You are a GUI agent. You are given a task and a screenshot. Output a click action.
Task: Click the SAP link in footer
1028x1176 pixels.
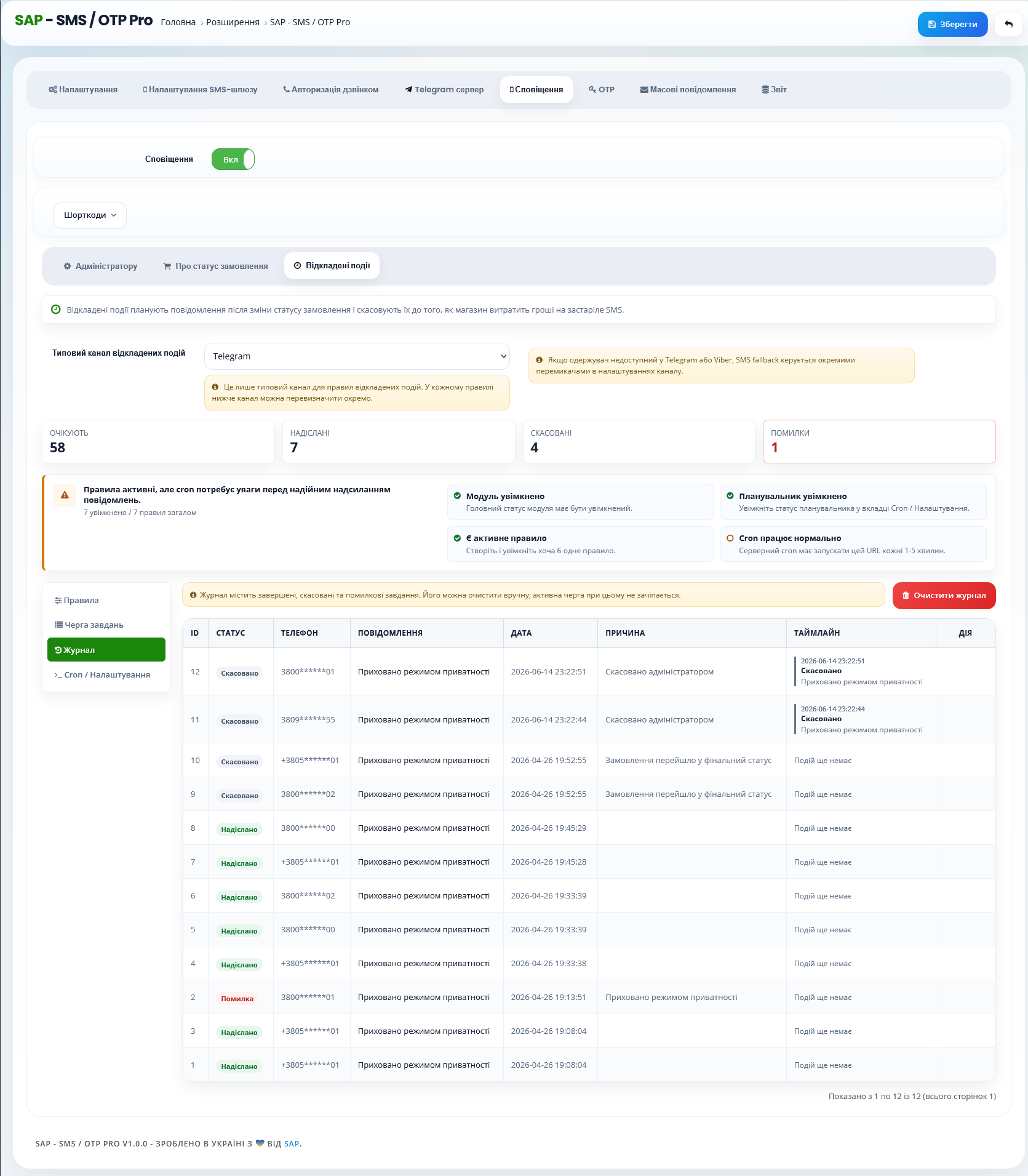pyautogui.click(x=292, y=1143)
